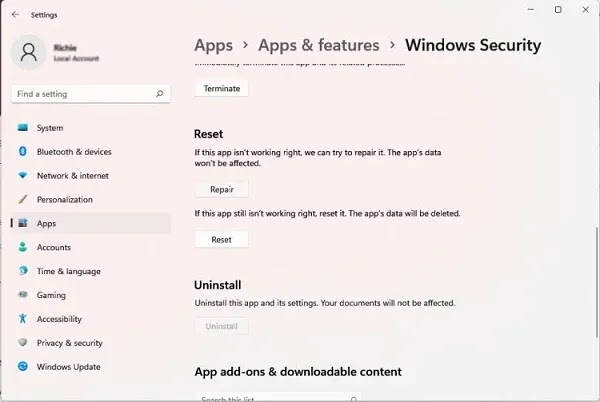Image resolution: width=600 pixels, height=402 pixels.
Task: Select the Accessibility figure icon
Action: tap(23, 319)
